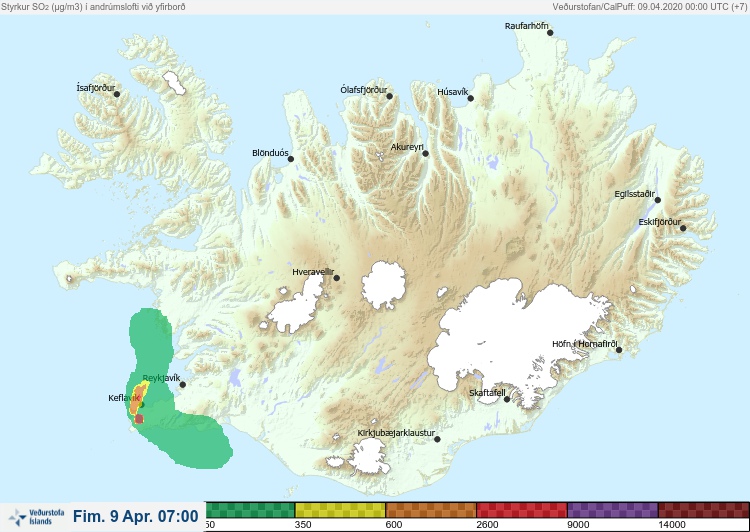This screenshot has height=532, width=750.
Task: Click the Egilsstaðir station dot
Action: pyautogui.click(x=657, y=200)
